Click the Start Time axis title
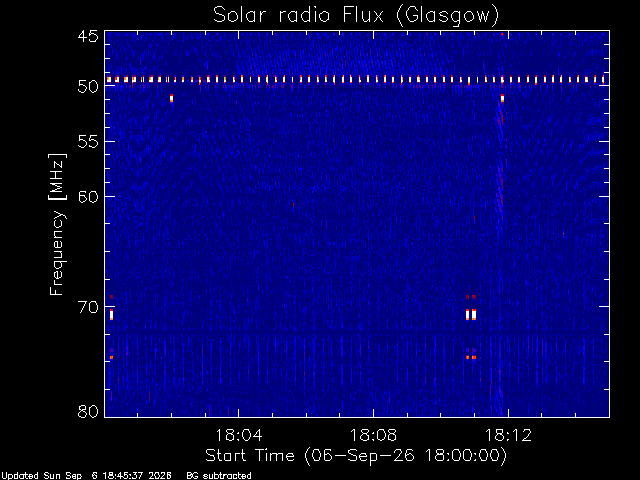The image size is (640, 480). 356,456
